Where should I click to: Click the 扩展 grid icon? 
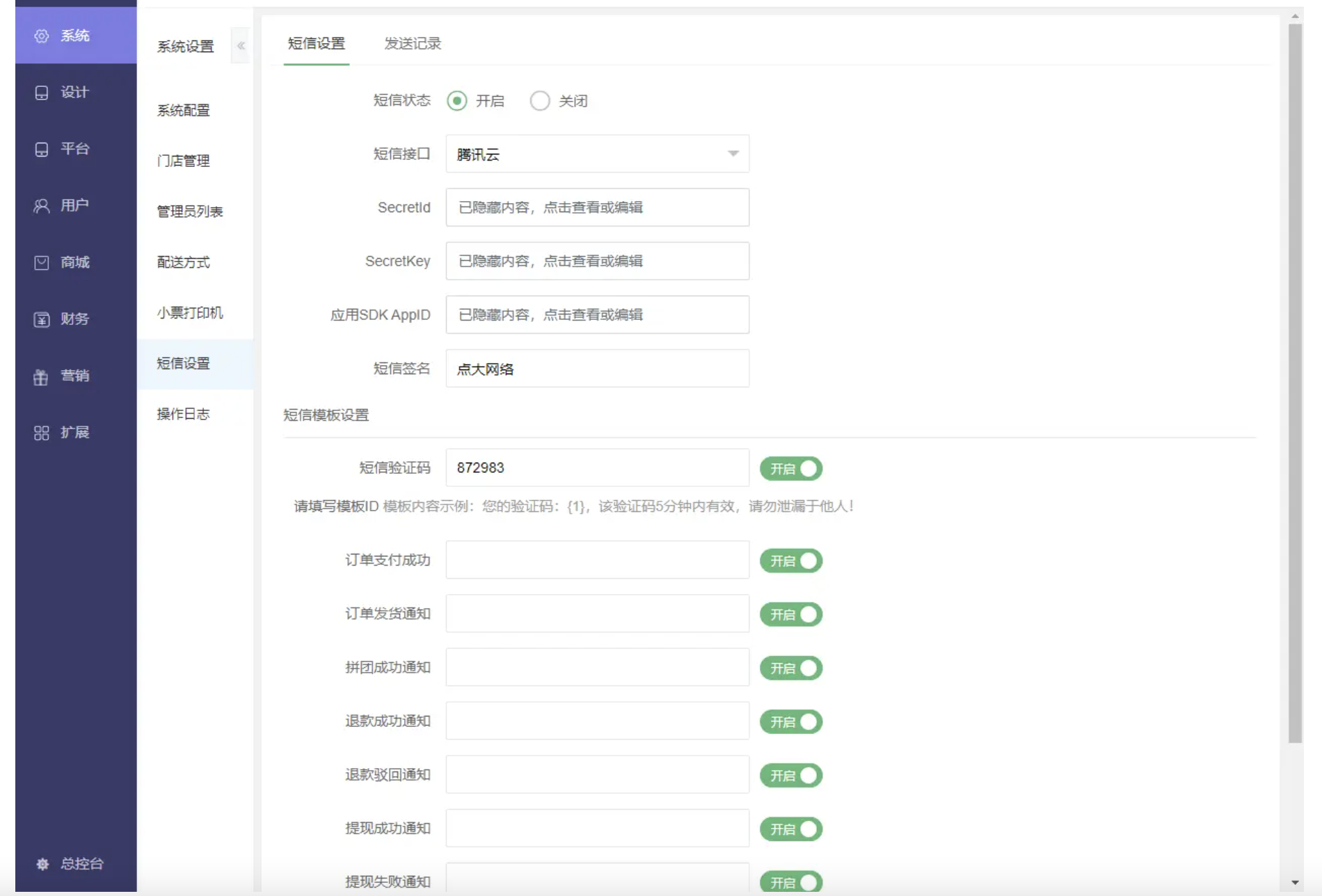pyautogui.click(x=42, y=433)
